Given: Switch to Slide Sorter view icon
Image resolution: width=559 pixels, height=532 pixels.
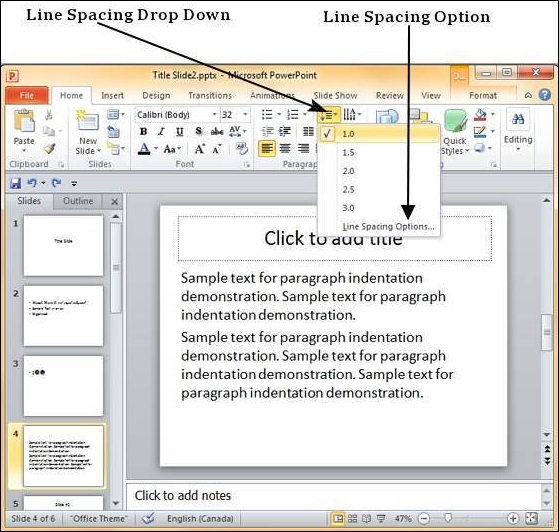Looking at the screenshot, I should (x=352, y=518).
